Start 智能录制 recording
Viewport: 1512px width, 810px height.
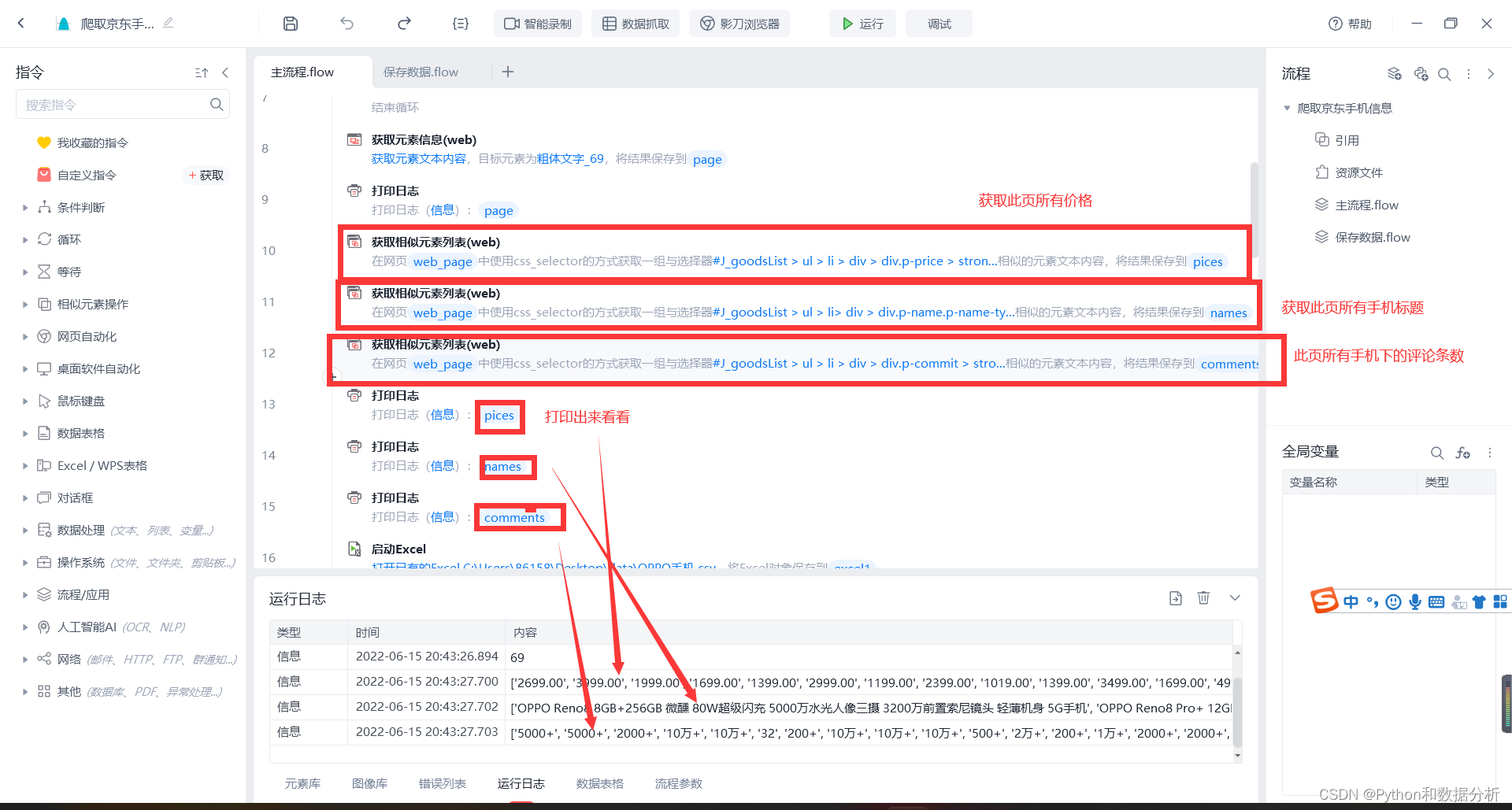tap(538, 24)
